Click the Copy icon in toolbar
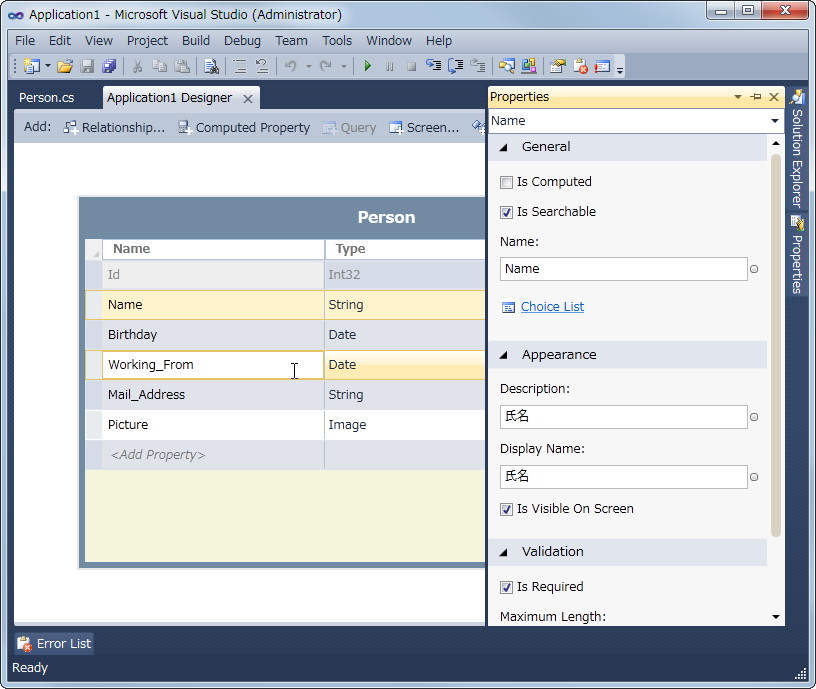 pyautogui.click(x=159, y=66)
